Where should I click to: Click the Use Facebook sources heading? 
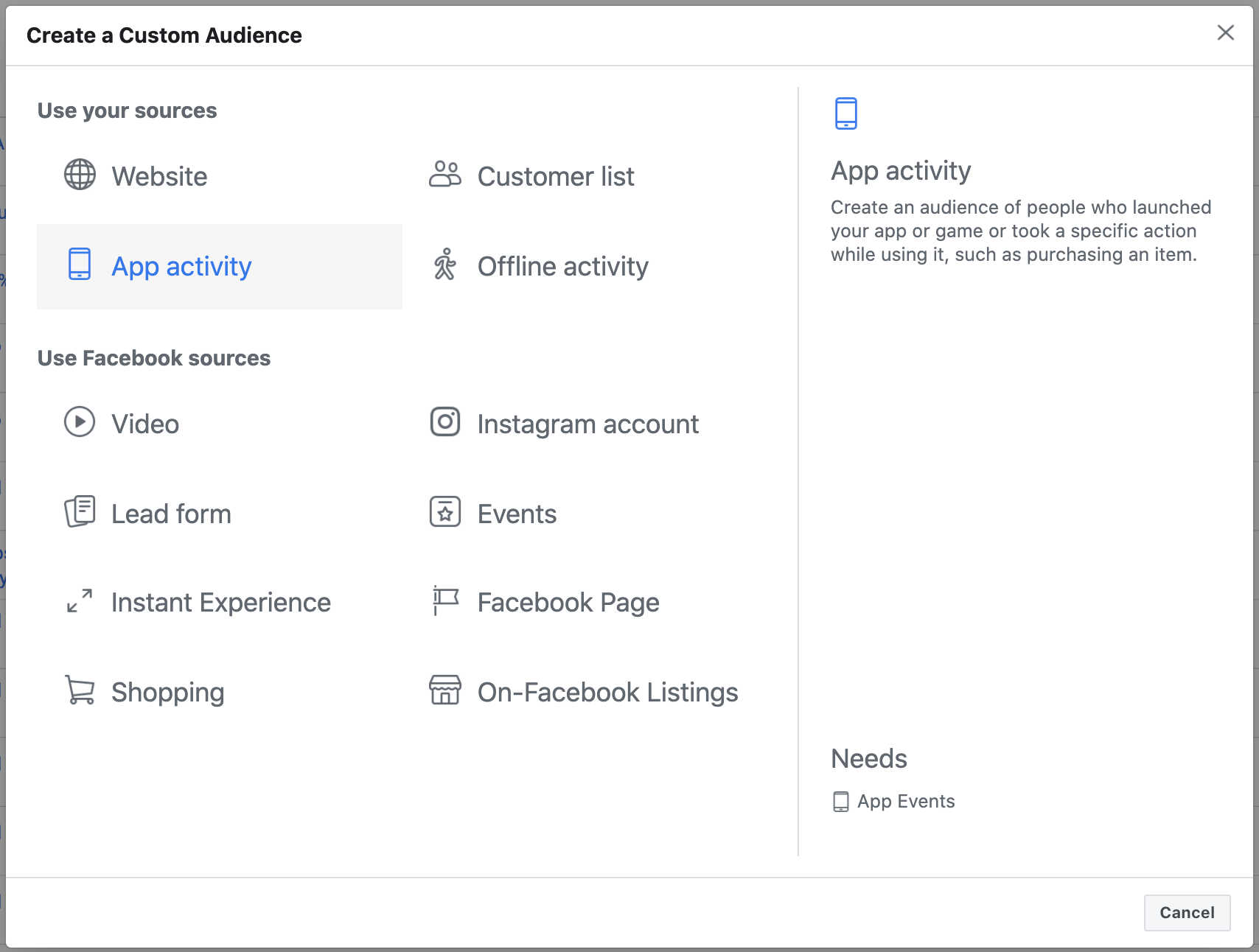coord(154,358)
